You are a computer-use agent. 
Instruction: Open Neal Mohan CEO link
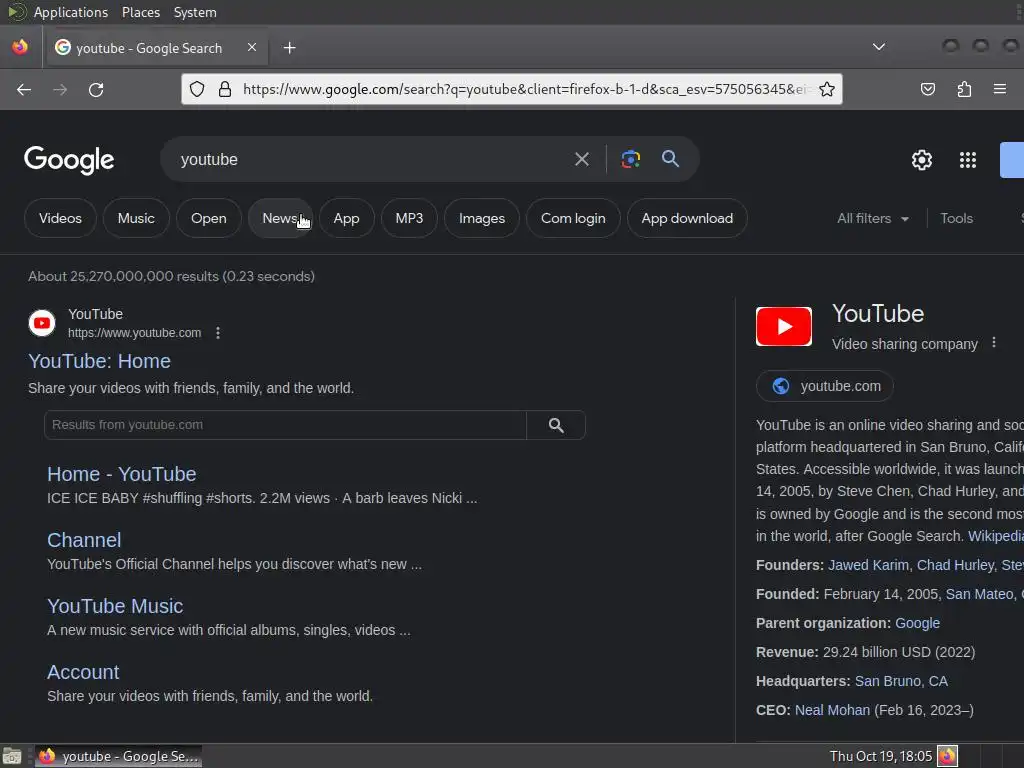tap(832, 710)
